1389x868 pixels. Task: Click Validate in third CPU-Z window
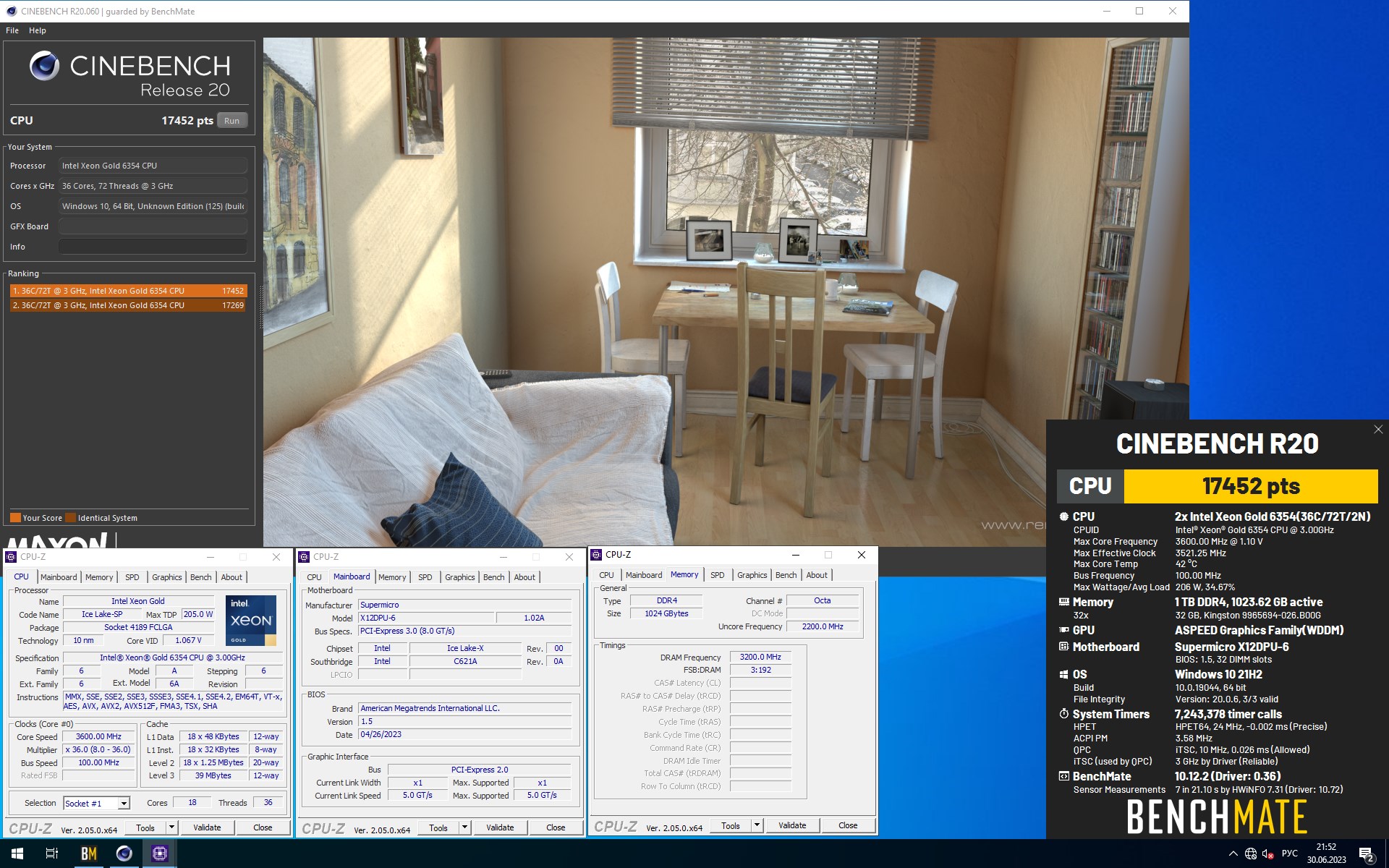(x=792, y=825)
